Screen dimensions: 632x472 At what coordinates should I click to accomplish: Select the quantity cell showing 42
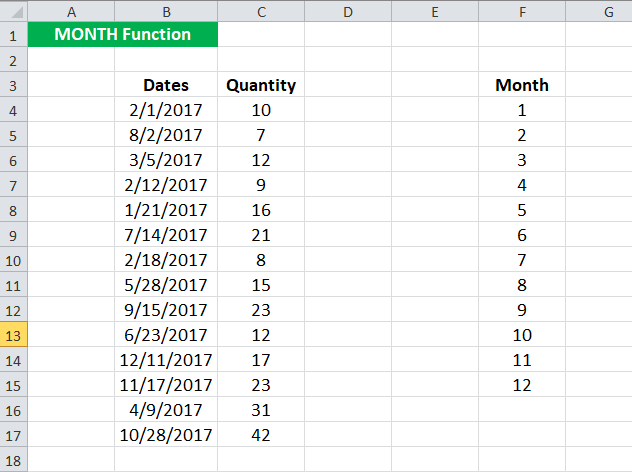[x=261, y=435]
